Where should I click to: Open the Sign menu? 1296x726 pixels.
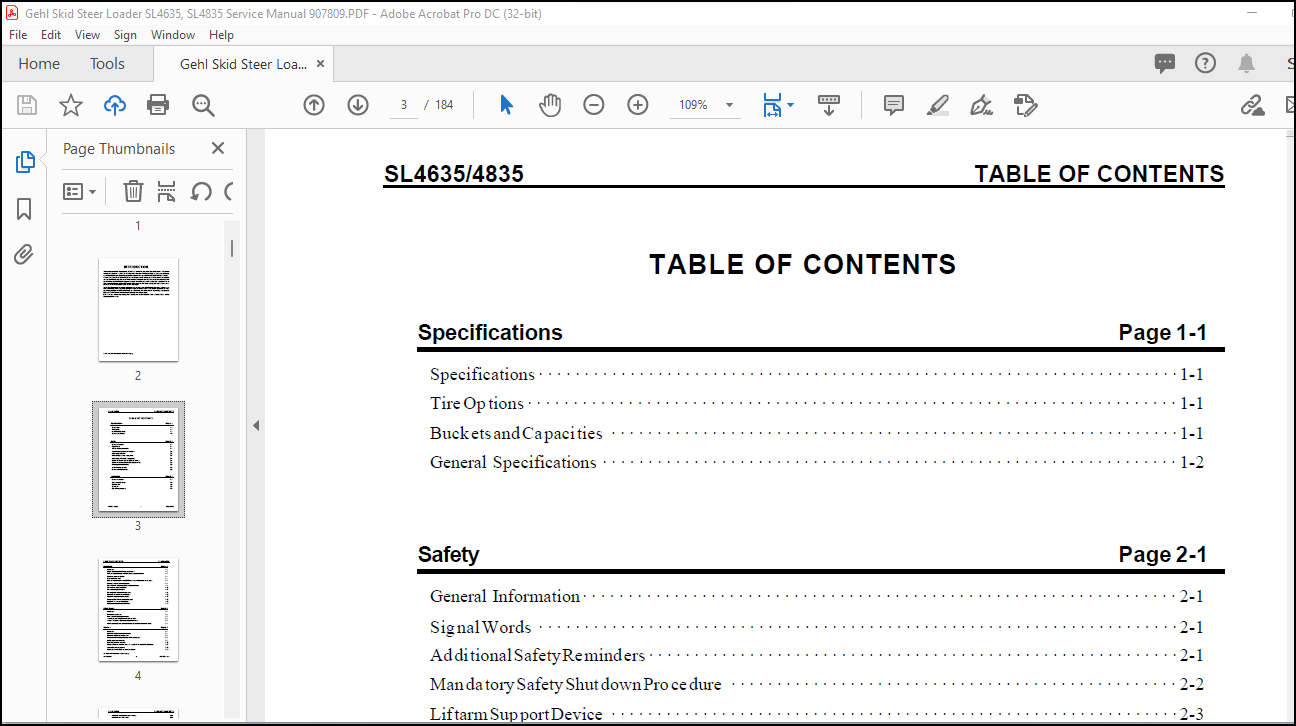(x=125, y=34)
